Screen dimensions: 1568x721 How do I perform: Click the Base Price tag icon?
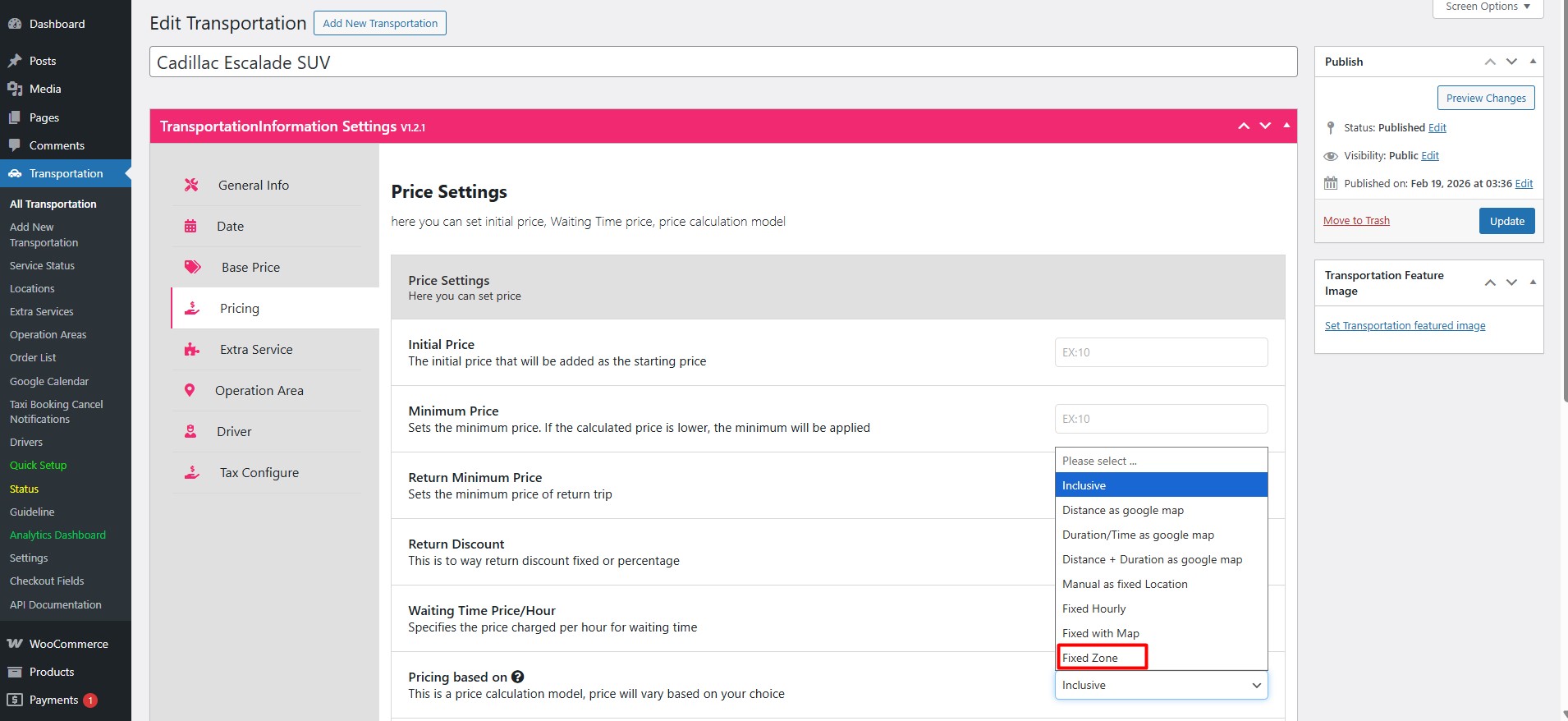[x=193, y=267]
